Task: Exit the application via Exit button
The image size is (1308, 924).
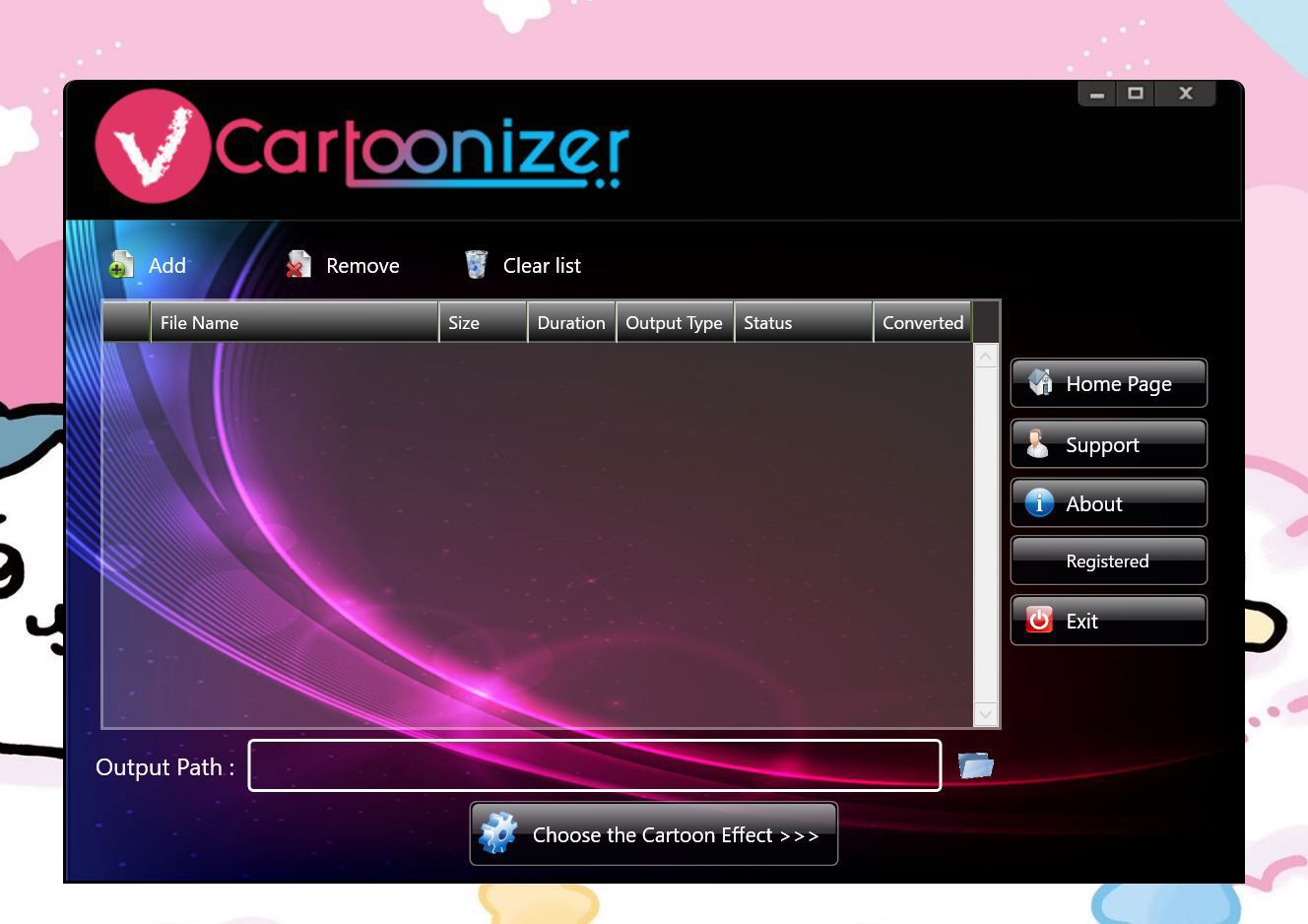Action: click(x=1108, y=621)
